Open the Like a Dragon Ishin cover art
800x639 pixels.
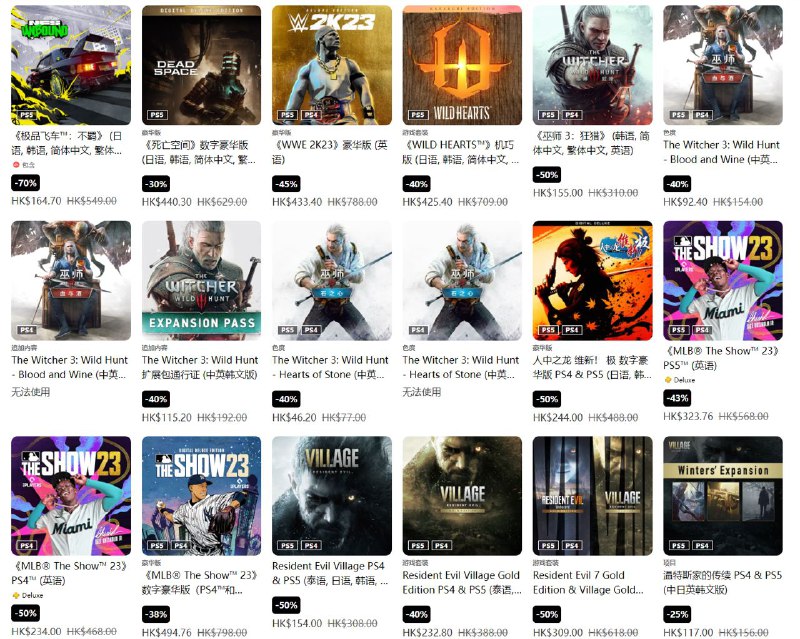point(592,280)
